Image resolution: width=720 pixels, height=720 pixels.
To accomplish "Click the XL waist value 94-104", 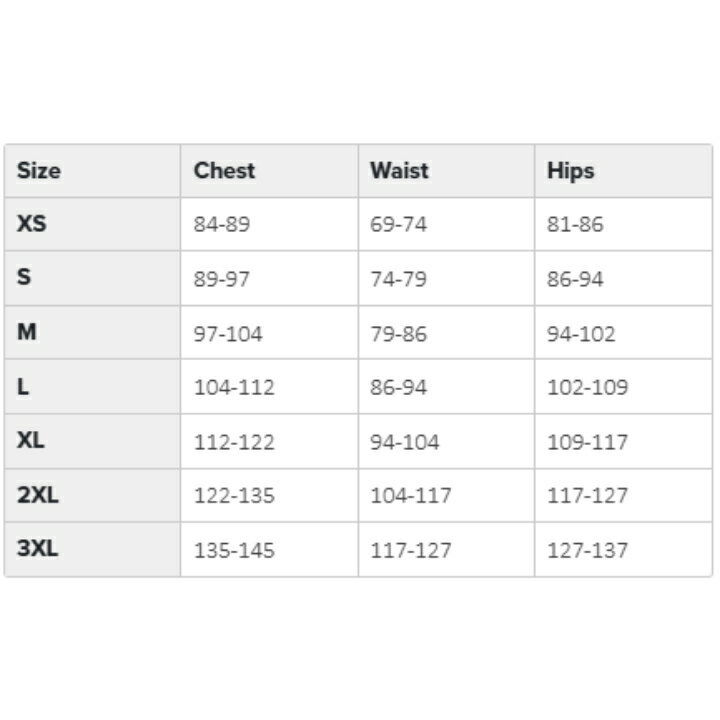I will [405, 442].
